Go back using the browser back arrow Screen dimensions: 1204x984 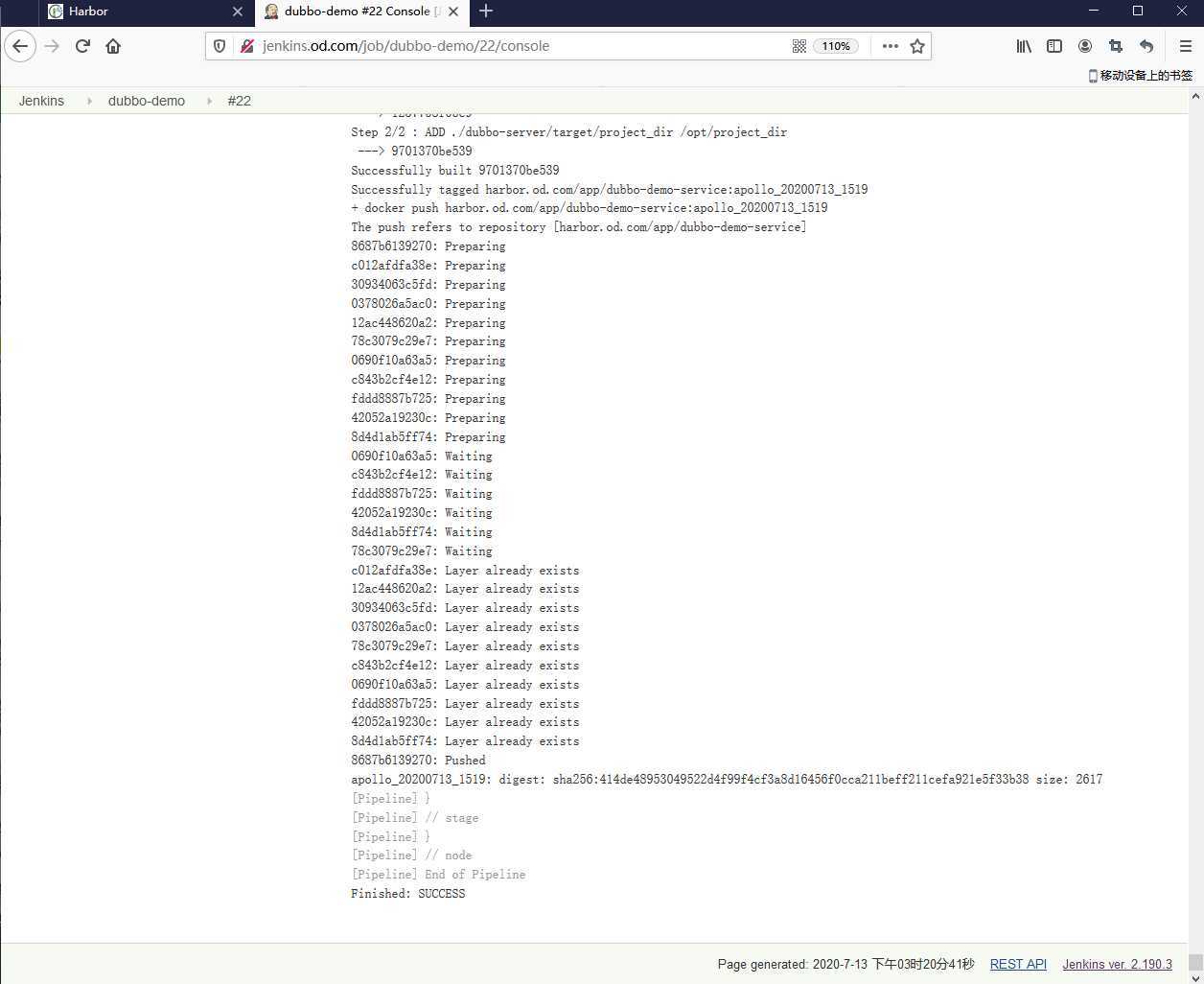(20, 46)
